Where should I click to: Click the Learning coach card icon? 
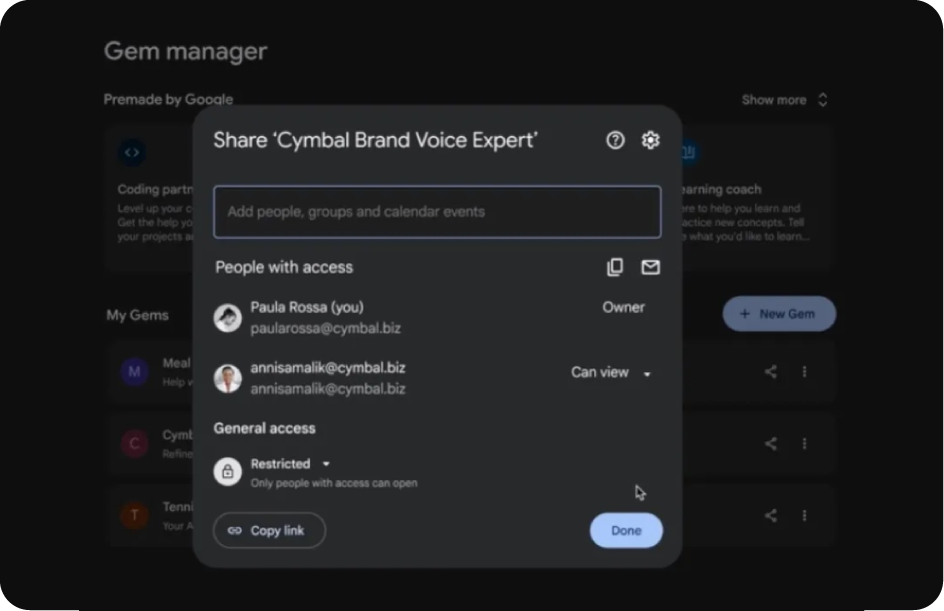(690, 152)
